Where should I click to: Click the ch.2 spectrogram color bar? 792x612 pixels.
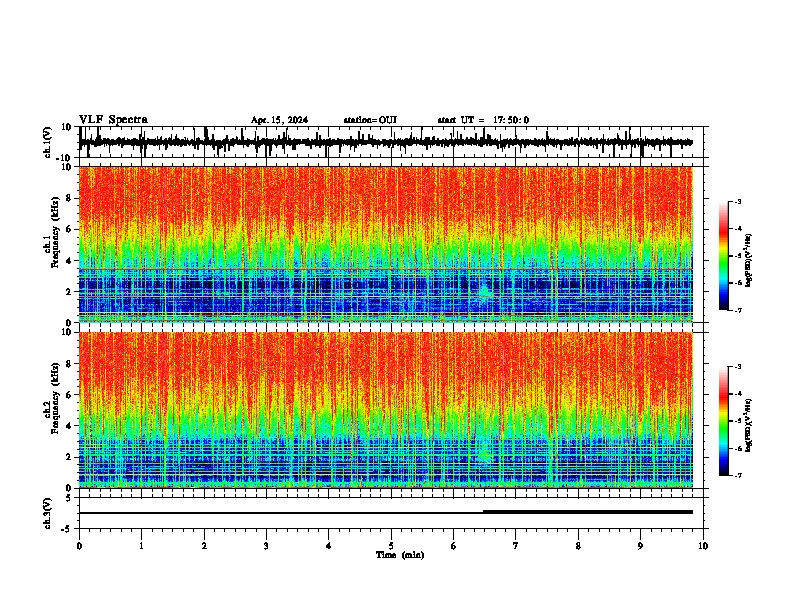click(x=724, y=421)
